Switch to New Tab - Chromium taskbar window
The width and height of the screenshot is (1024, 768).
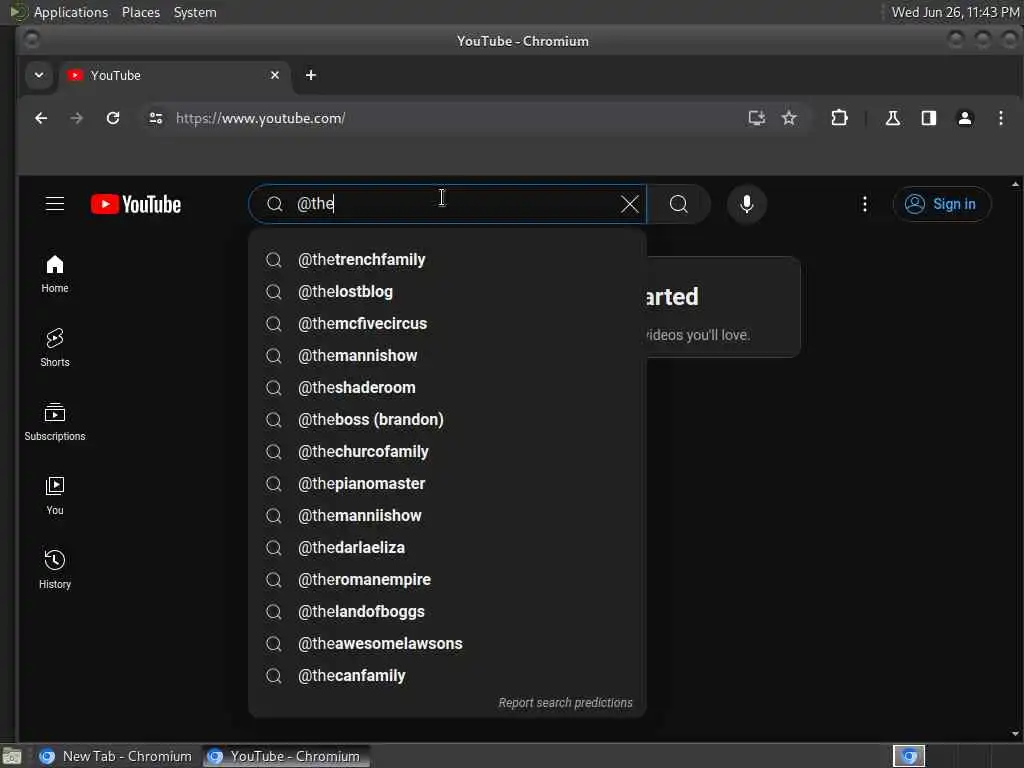click(x=116, y=756)
